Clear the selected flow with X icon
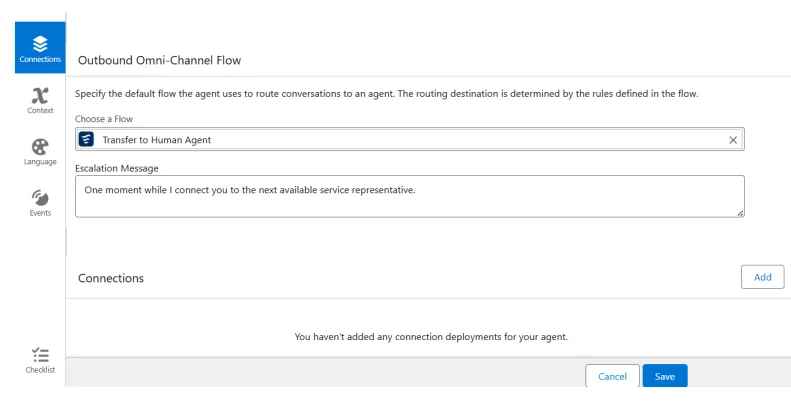This screenshot has width=791, height=420. (733, 140)
